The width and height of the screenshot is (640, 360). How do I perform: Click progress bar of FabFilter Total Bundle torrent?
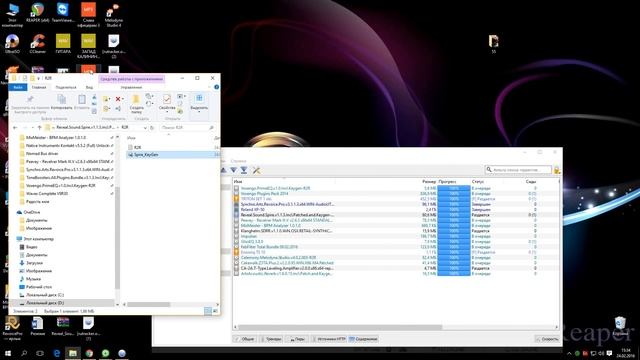pyautogui.click(x=454, y=247)
